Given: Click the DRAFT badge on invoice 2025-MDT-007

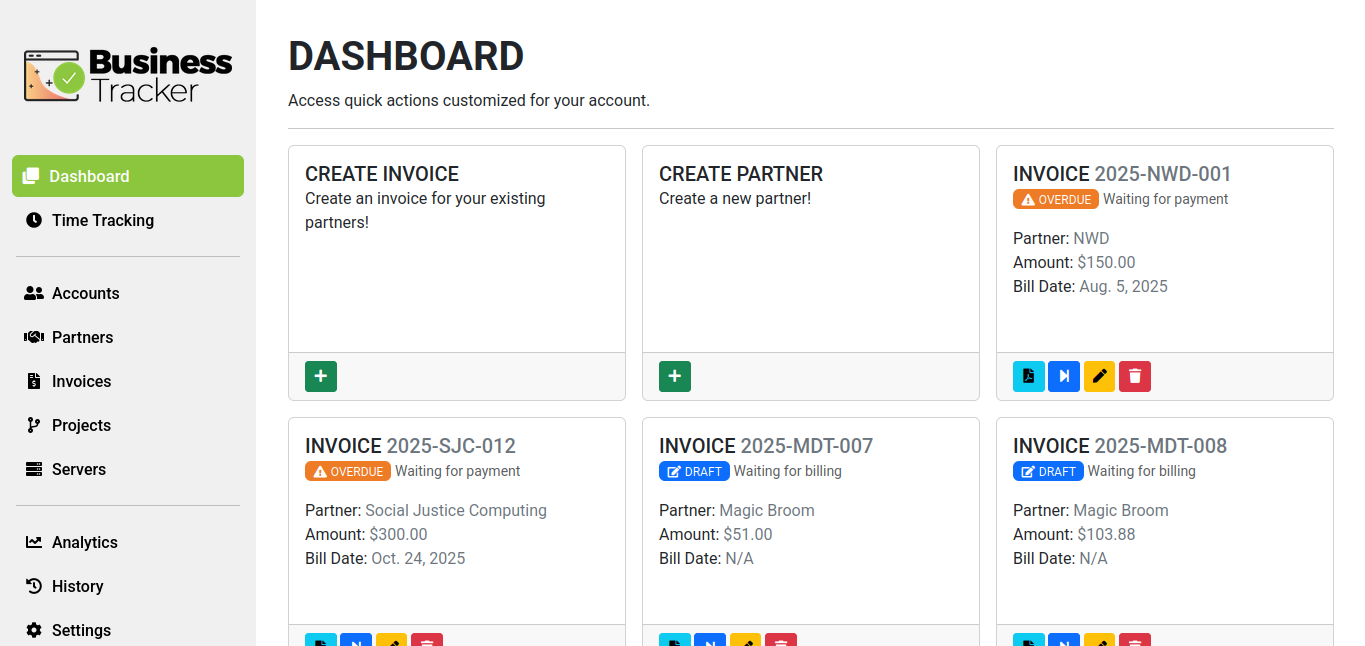Looking at the screenshot, I should (x=694, y=471).
